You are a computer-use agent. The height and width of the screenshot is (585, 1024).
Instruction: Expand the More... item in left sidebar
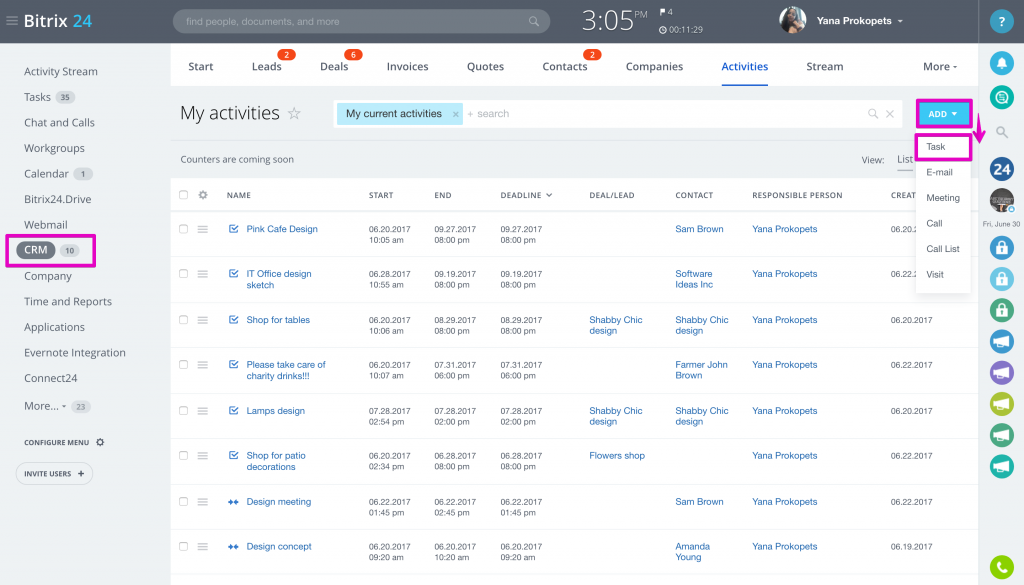45,406
